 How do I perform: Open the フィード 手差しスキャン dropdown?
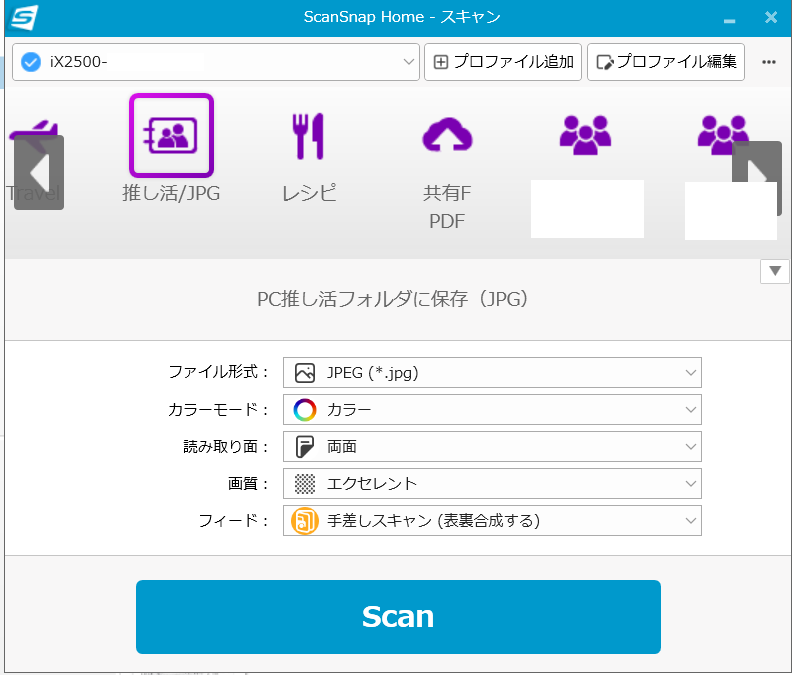click(492, 520)
